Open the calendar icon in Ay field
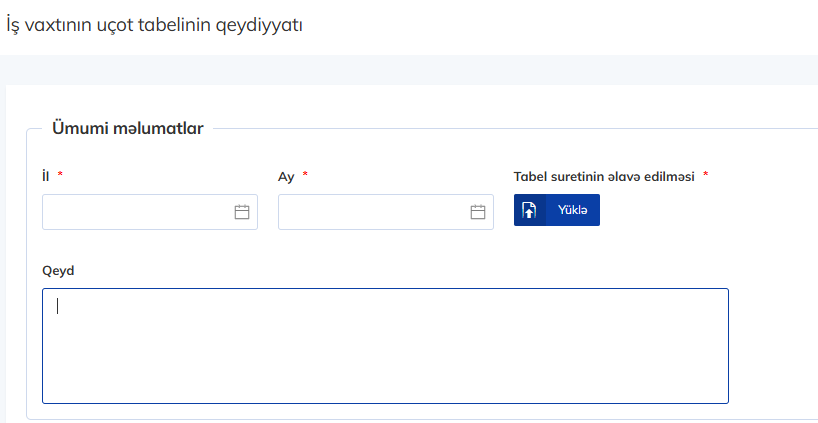This screenshot has width=818, height=423. [477, 212]
